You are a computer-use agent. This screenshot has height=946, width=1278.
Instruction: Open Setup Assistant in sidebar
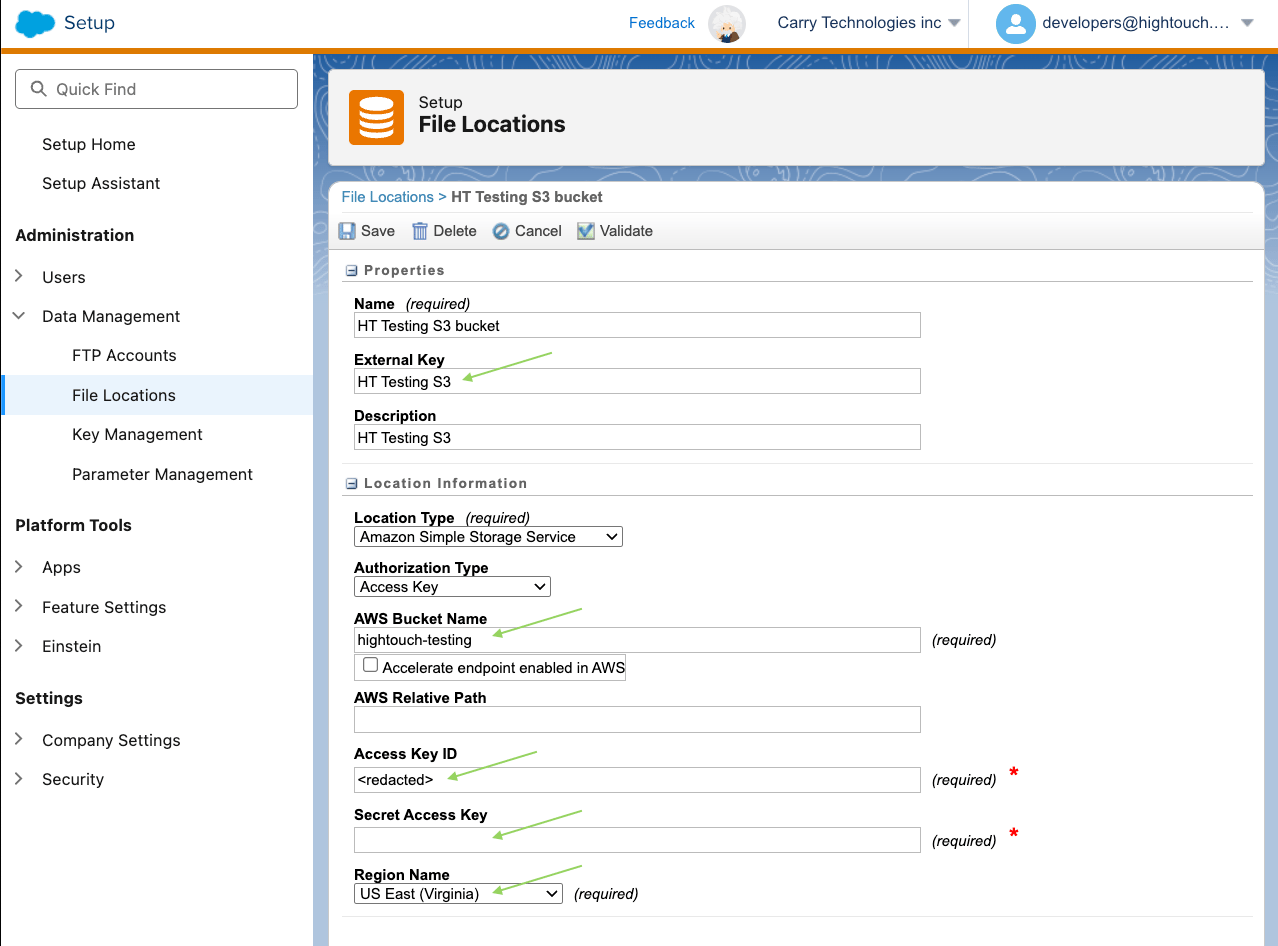click(101, 183)
